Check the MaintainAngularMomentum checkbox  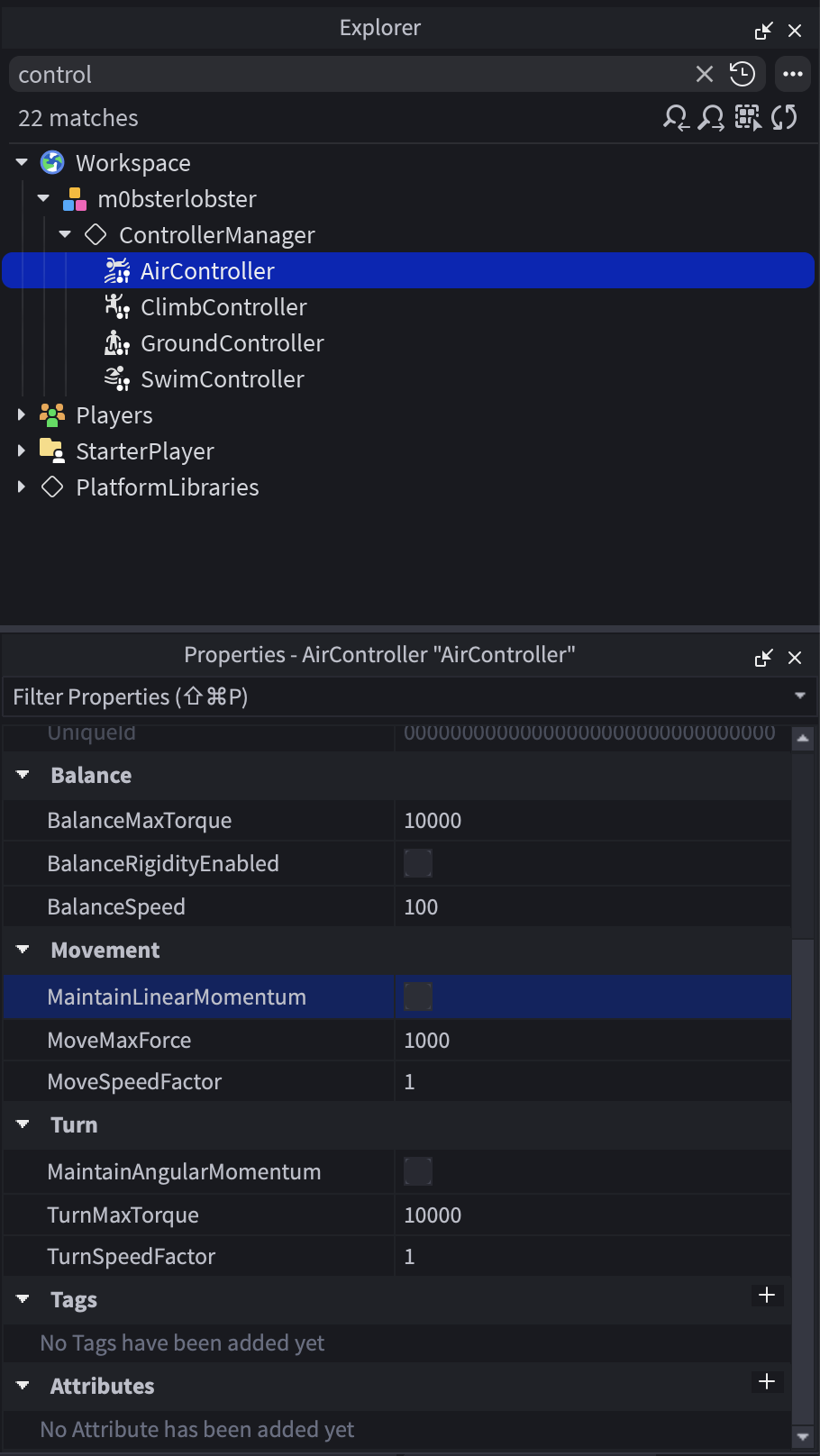(x=418, y=1171)
